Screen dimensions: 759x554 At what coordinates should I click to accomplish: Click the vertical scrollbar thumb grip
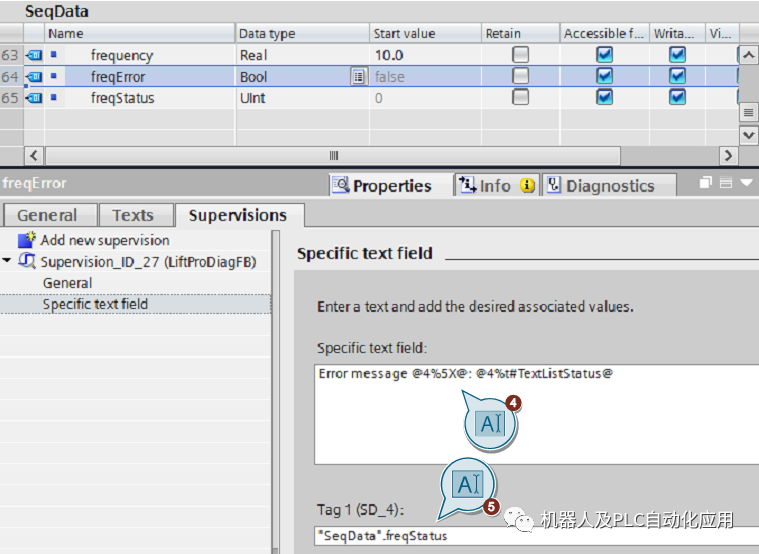pos(748,113)
